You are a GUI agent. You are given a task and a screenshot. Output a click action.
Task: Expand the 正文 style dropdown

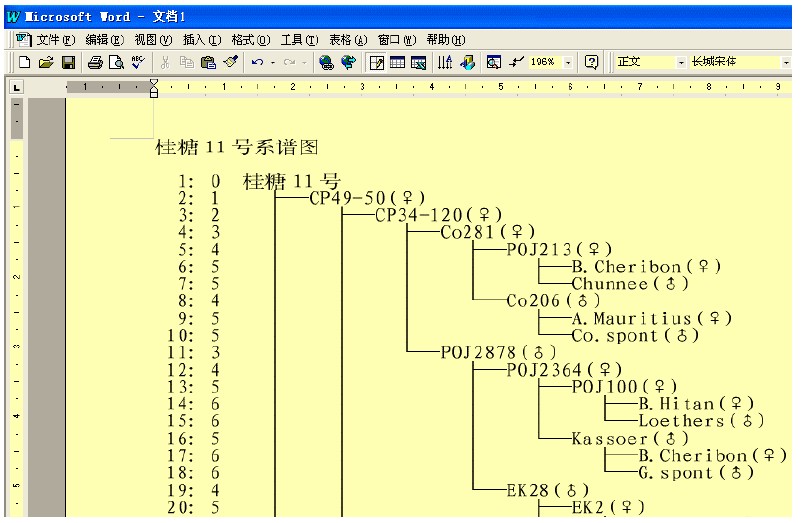[x=682, y=62]
